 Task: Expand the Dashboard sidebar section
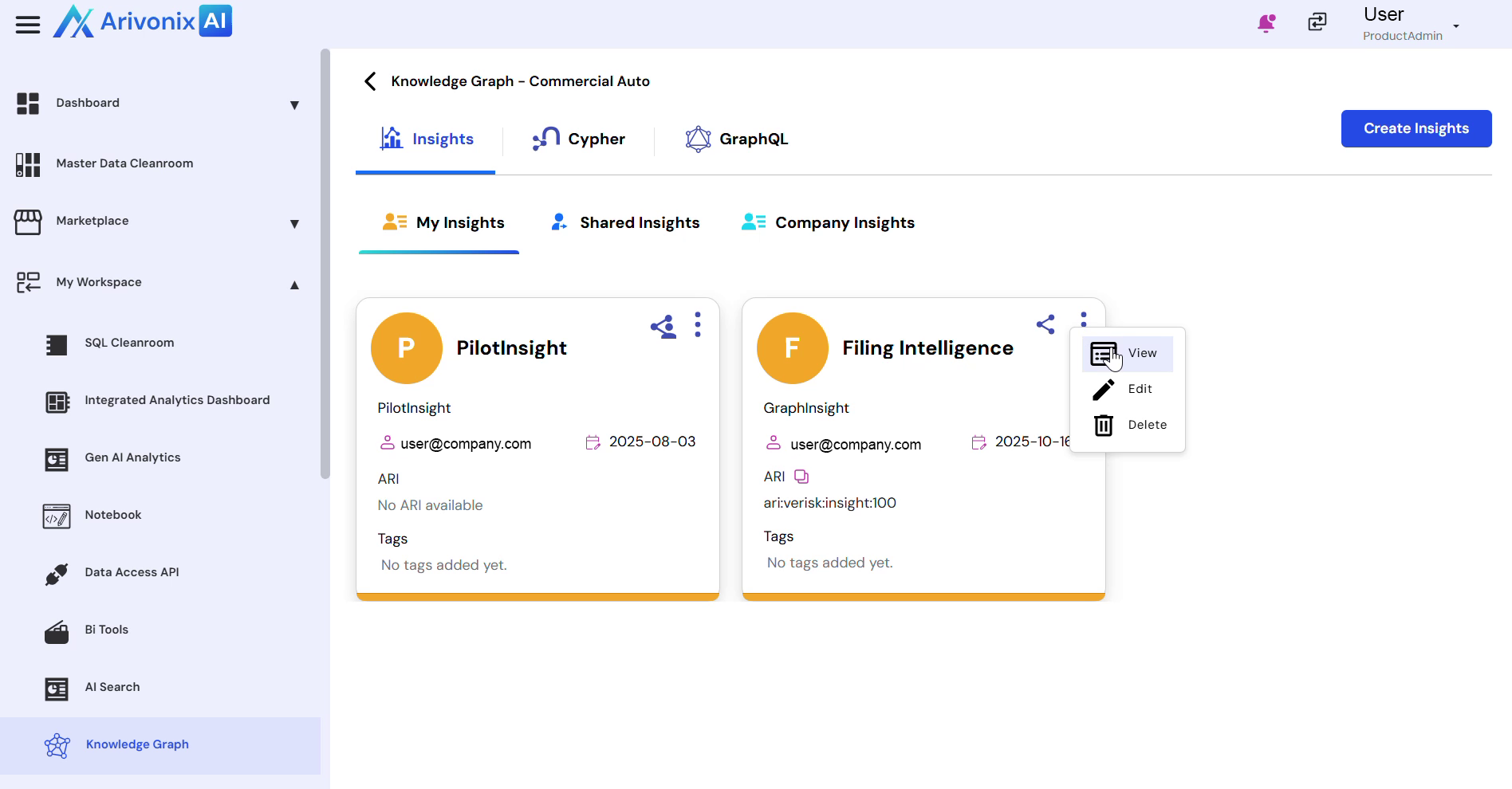(294, 105)
